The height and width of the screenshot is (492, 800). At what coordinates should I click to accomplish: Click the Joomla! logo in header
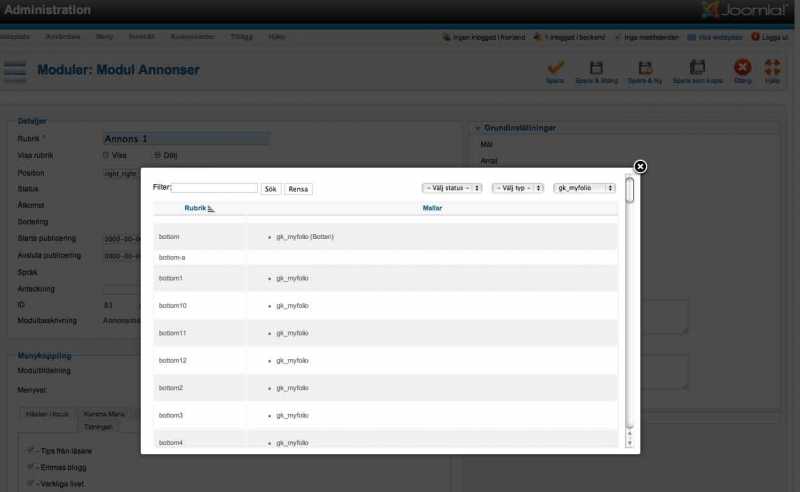click(744, 10)
